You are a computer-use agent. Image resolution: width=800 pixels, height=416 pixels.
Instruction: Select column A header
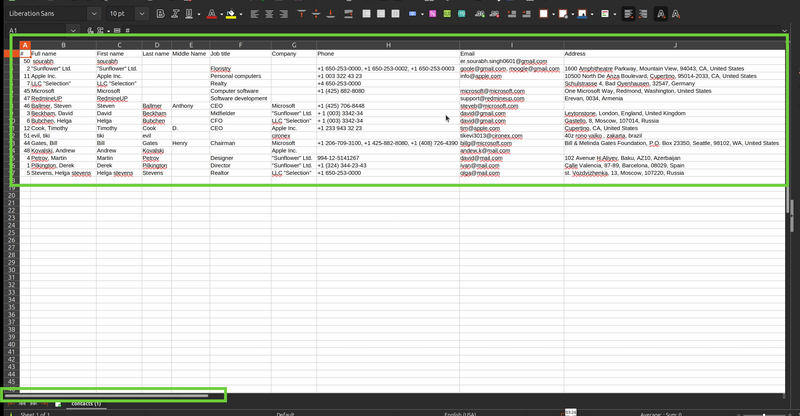(x=26, y=45)
